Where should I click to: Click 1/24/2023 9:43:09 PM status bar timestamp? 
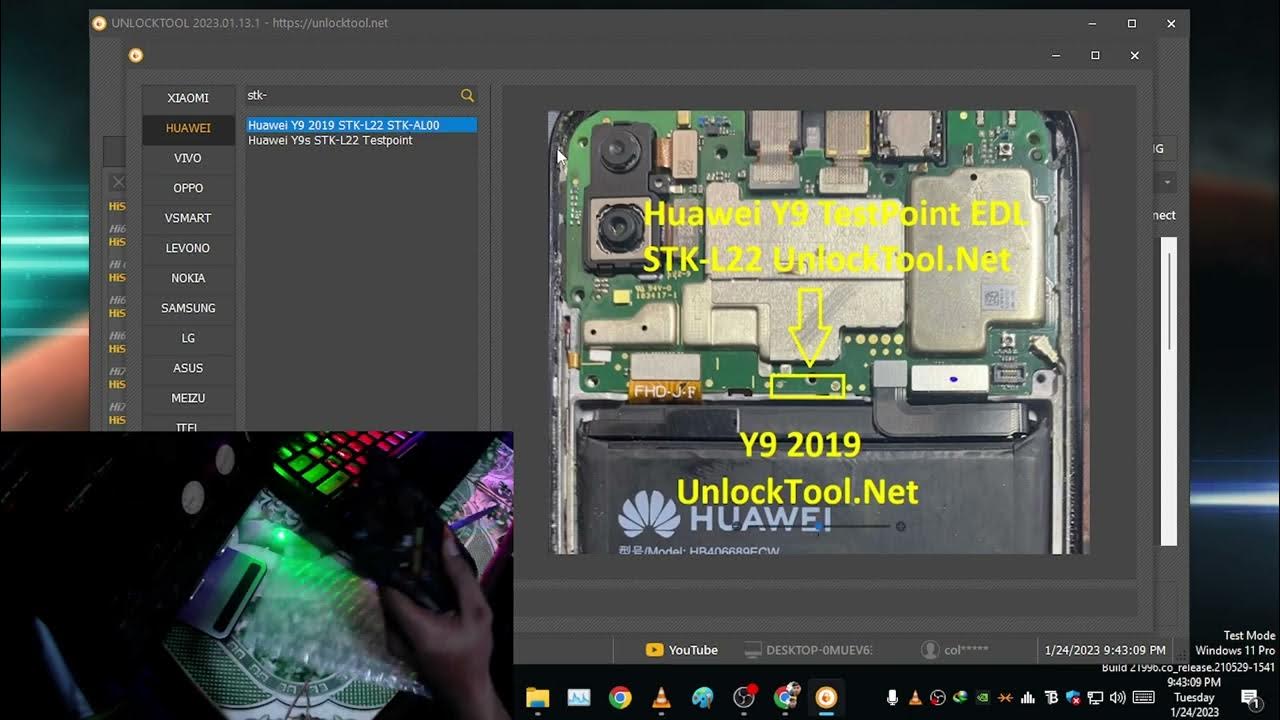[1105, 650]
